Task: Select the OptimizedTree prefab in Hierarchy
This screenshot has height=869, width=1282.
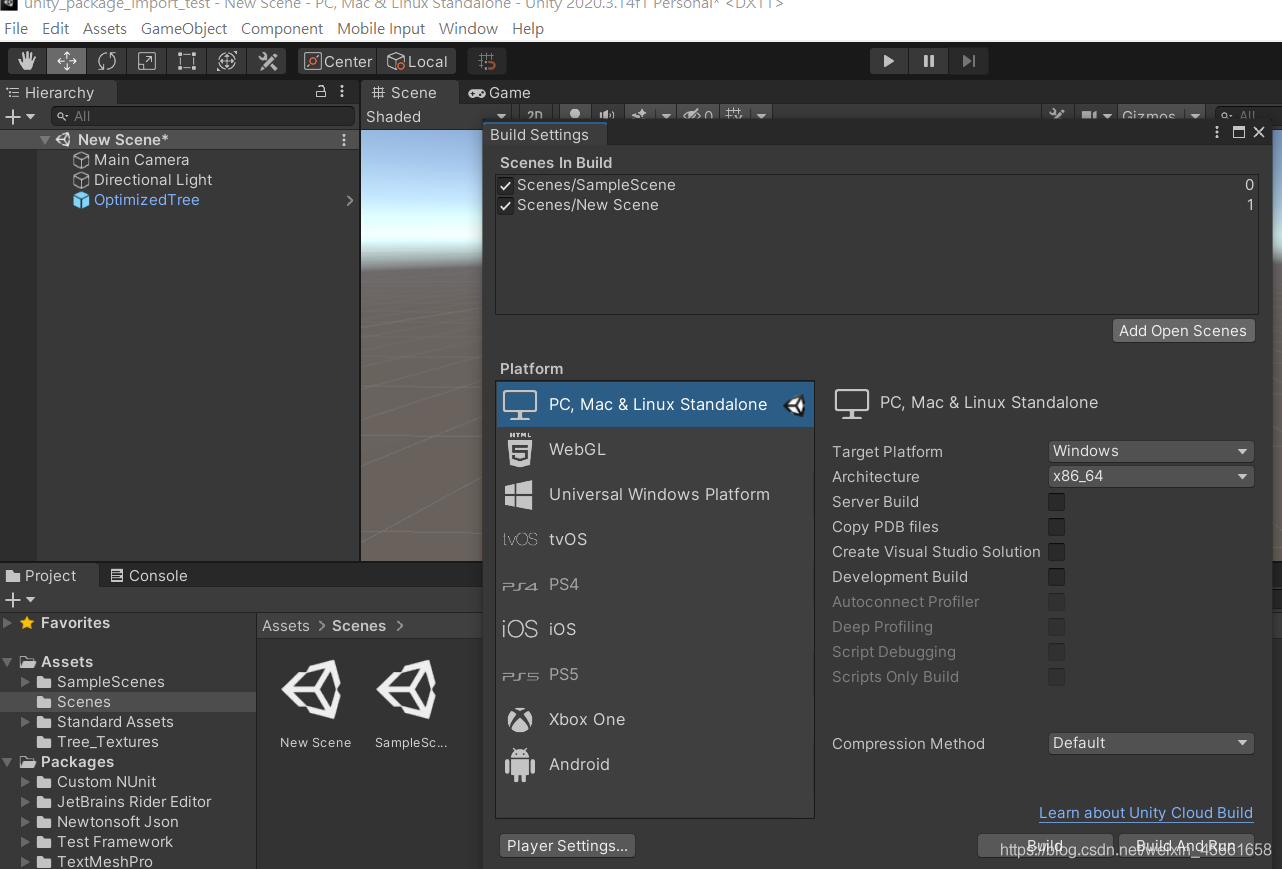Action: click(146, 200)
